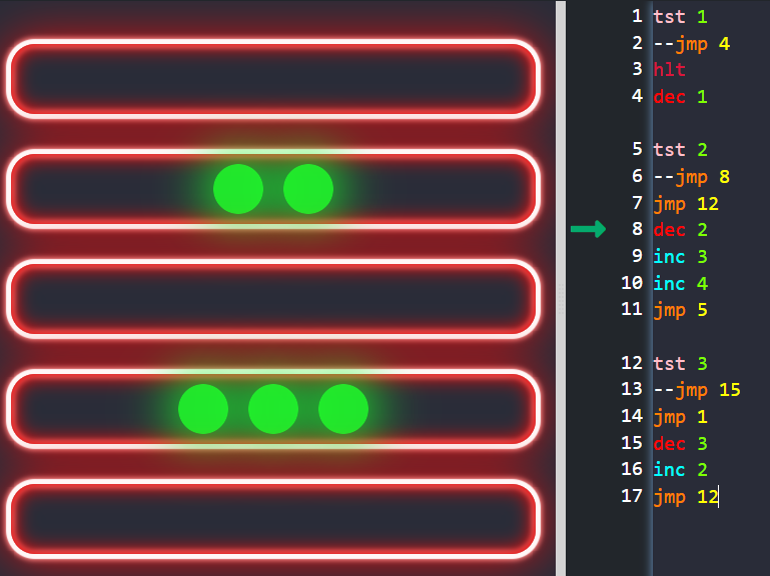Place cursor on 'dec 2' at line 8

(680, 230)
